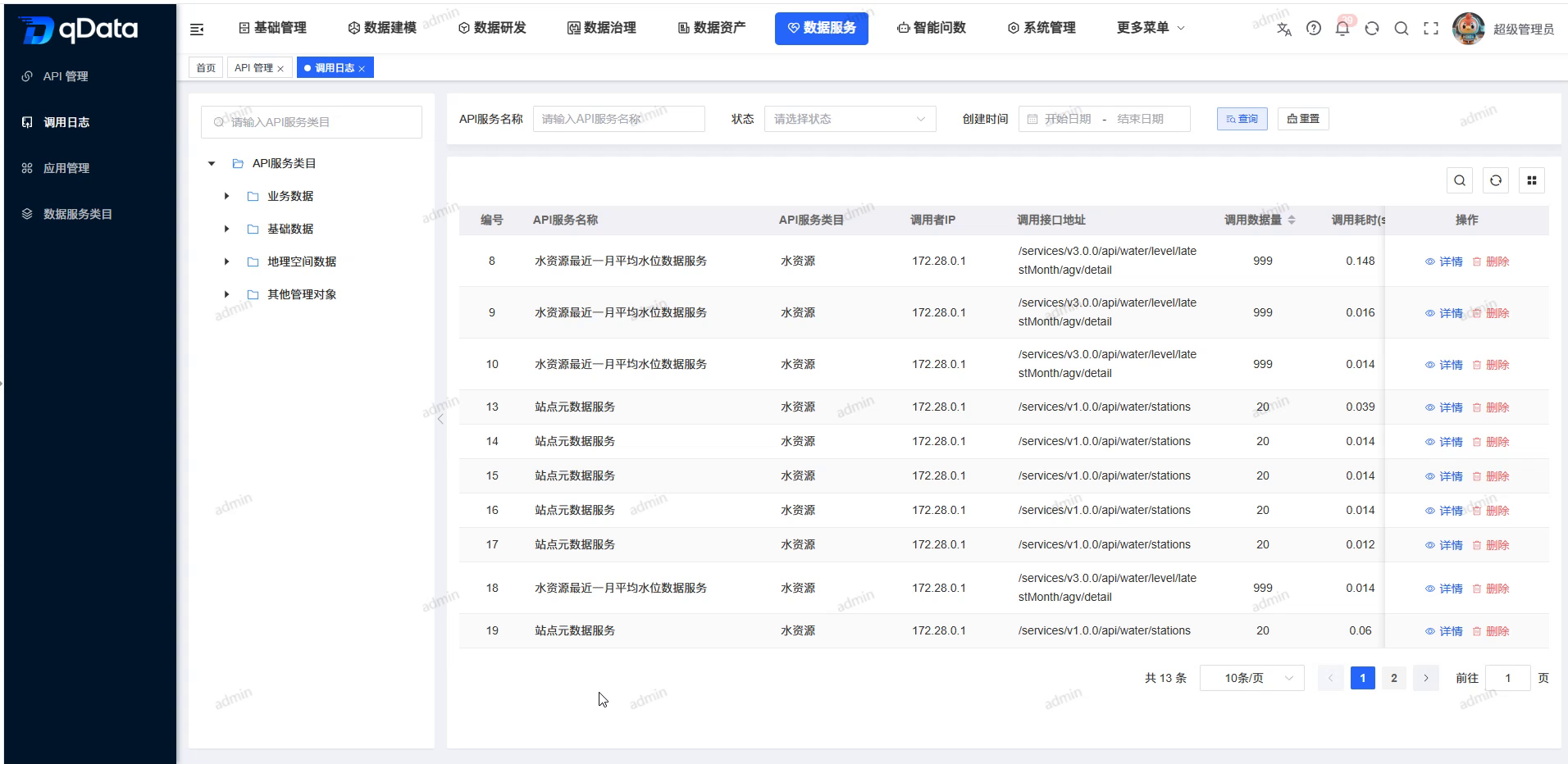Click the 前往 page number input

[1507, 678]
